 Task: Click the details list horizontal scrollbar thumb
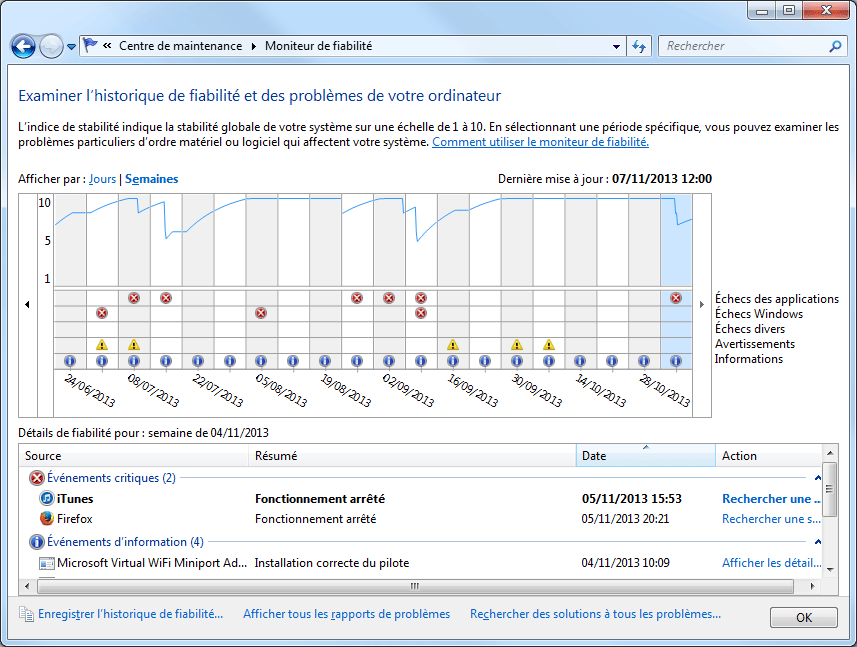pos(415,586)
